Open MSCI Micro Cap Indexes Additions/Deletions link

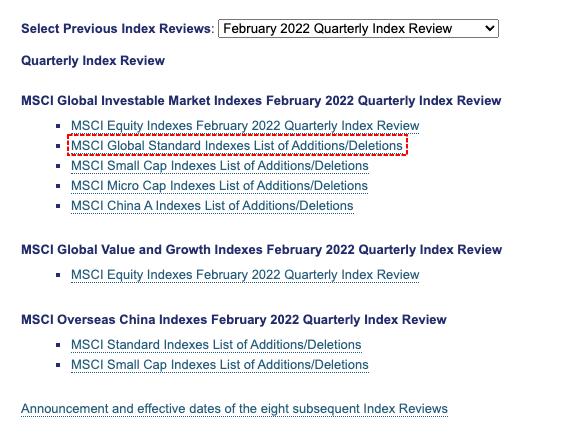tap(219, 186)
